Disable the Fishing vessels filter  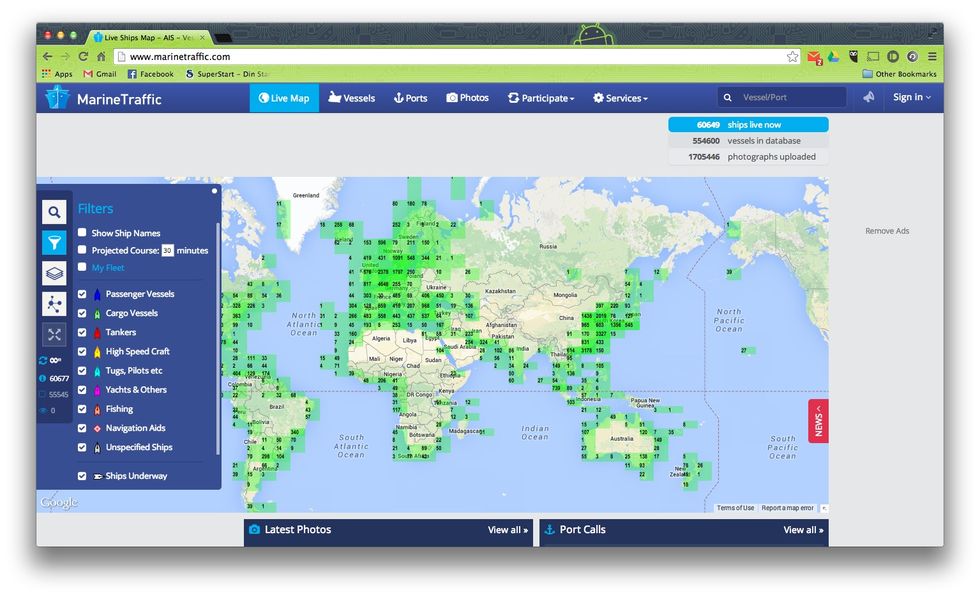pyautogui.click(x=83, y=409)
